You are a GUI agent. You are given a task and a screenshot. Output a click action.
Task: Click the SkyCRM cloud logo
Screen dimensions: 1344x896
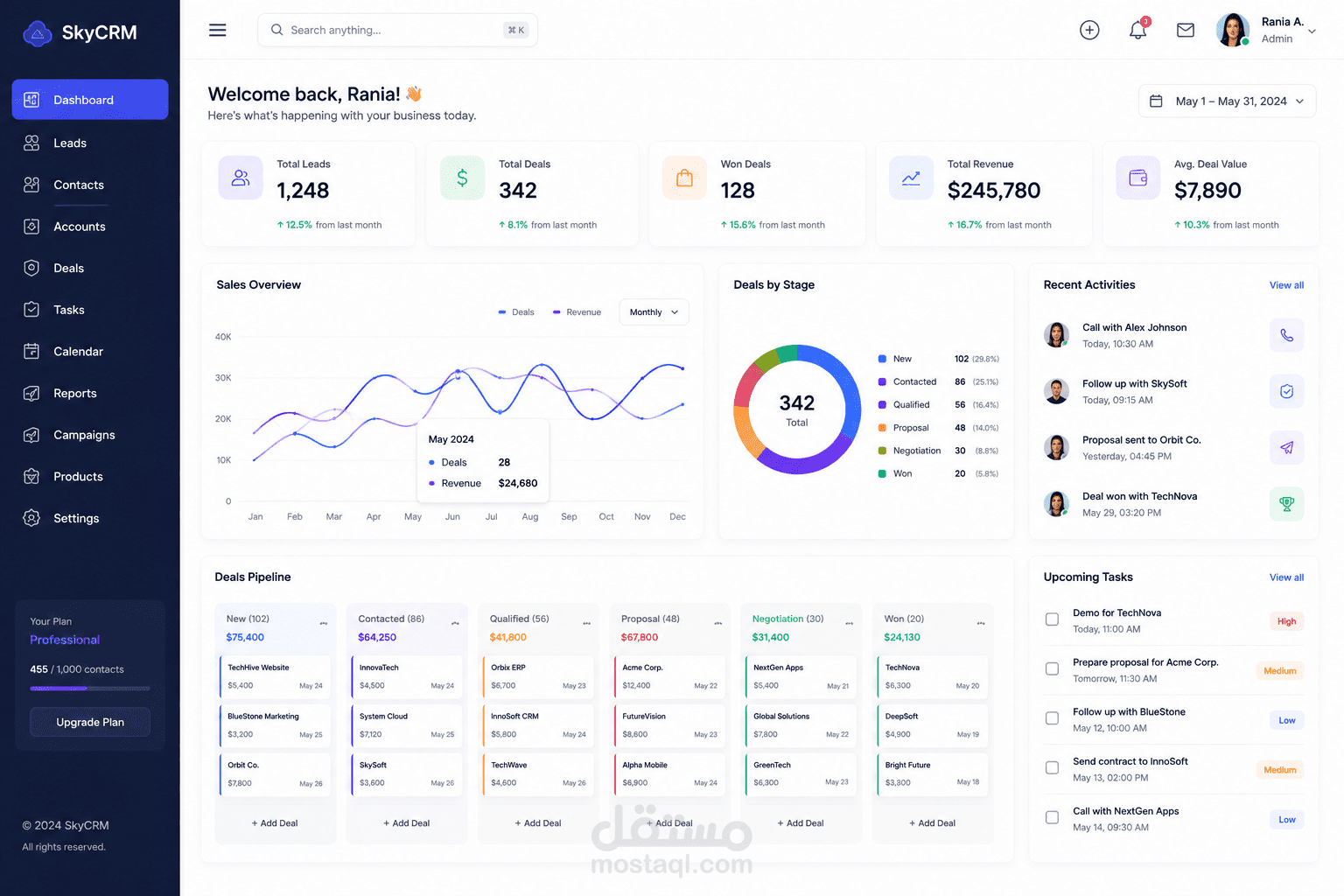38,33
